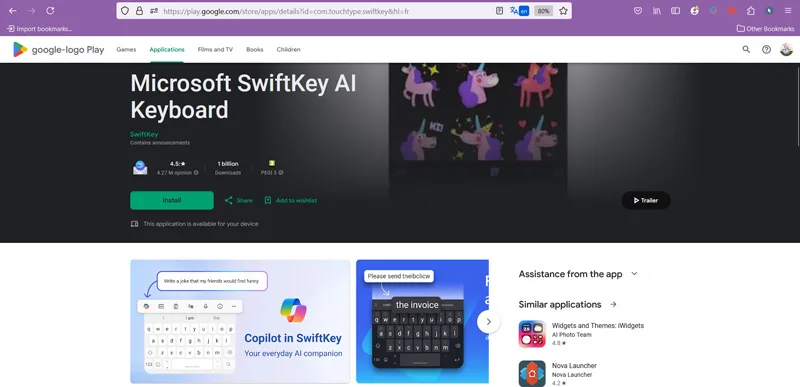
Task: Select the Applications tab
Action: click(167, 49)
